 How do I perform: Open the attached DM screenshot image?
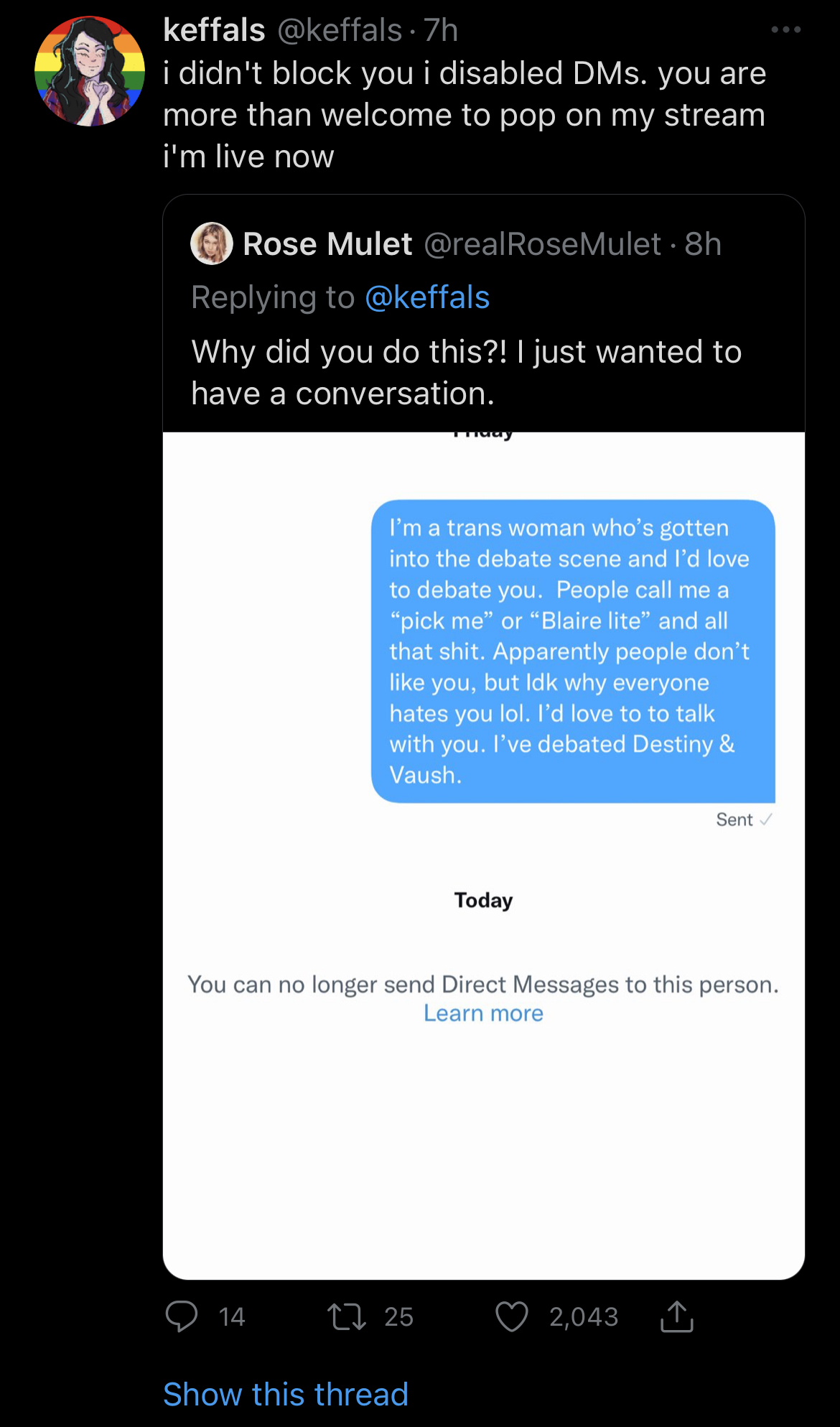[x=484, y=855]
